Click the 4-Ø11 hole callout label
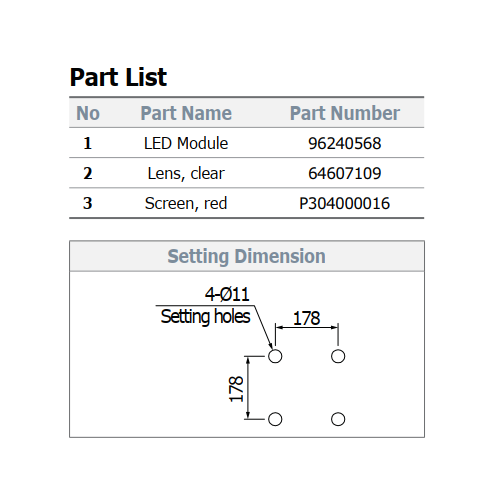500x500 pixels. pyautogui.click(x=227, y=294)
